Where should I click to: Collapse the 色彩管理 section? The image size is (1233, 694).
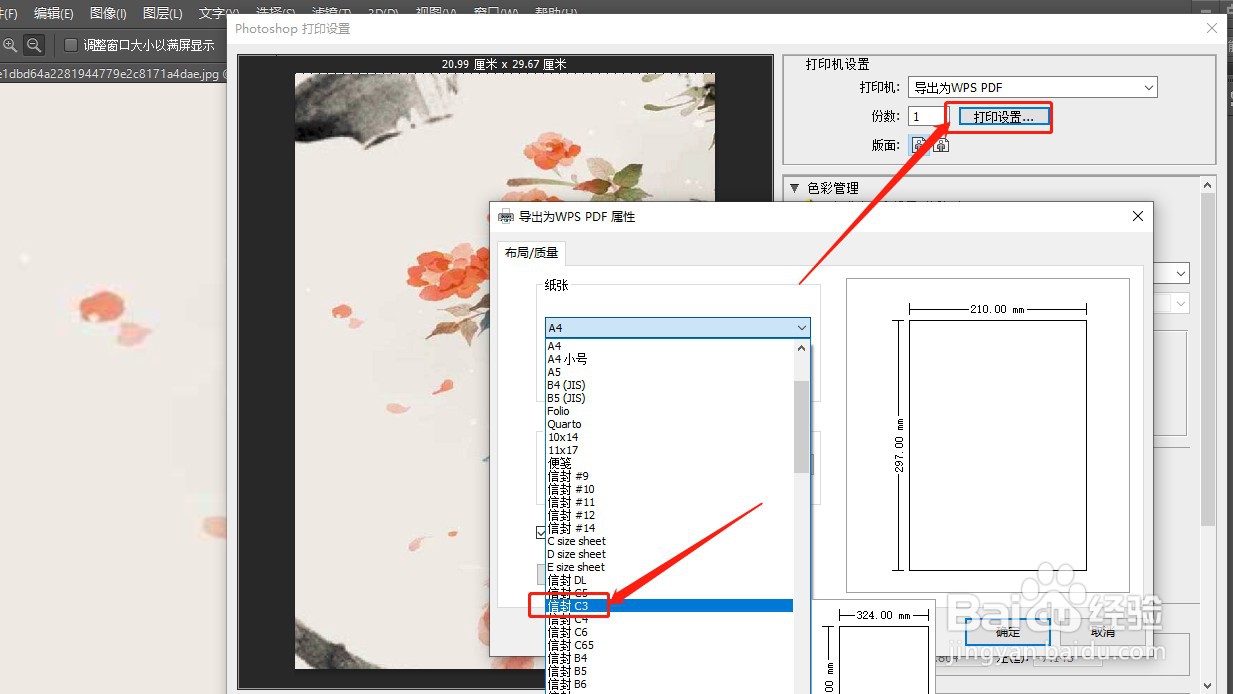coord(795,188)
